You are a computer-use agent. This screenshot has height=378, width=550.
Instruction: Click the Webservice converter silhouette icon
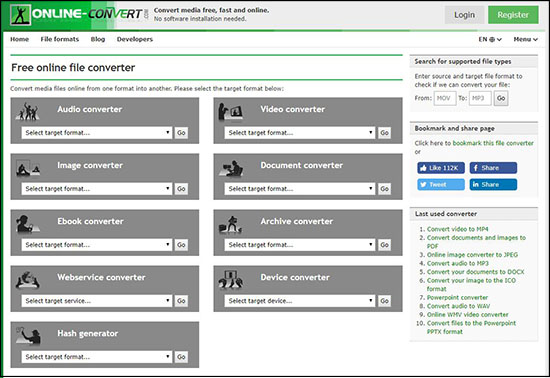(27, 280)
